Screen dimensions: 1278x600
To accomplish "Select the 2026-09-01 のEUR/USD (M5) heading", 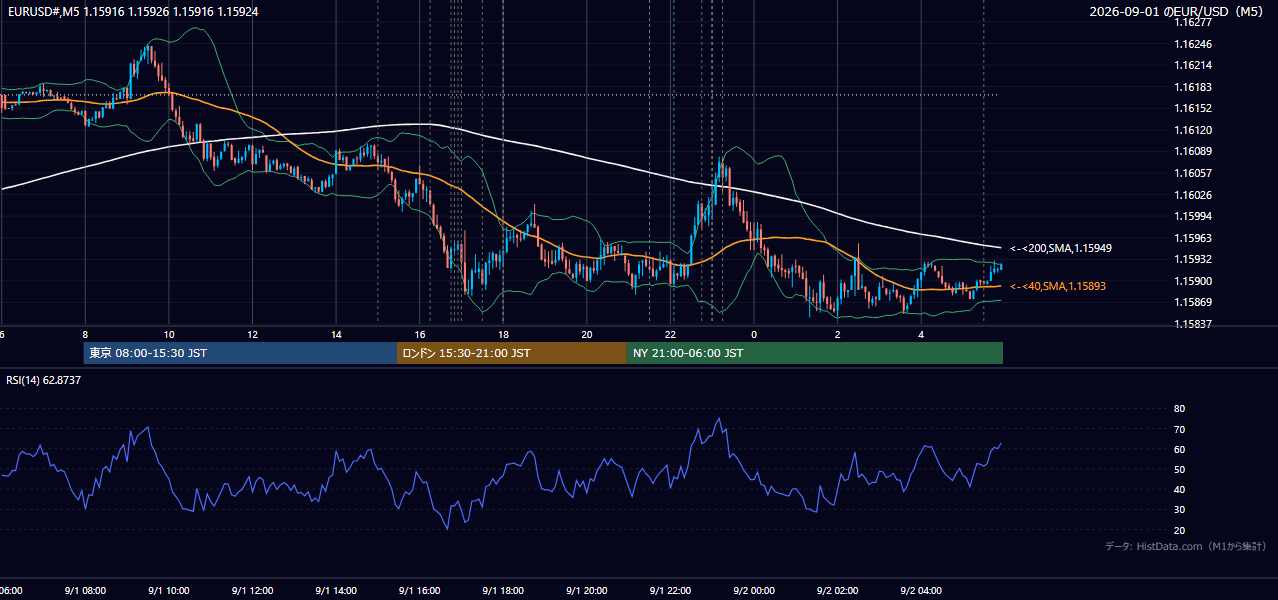I will [1177, 11].
